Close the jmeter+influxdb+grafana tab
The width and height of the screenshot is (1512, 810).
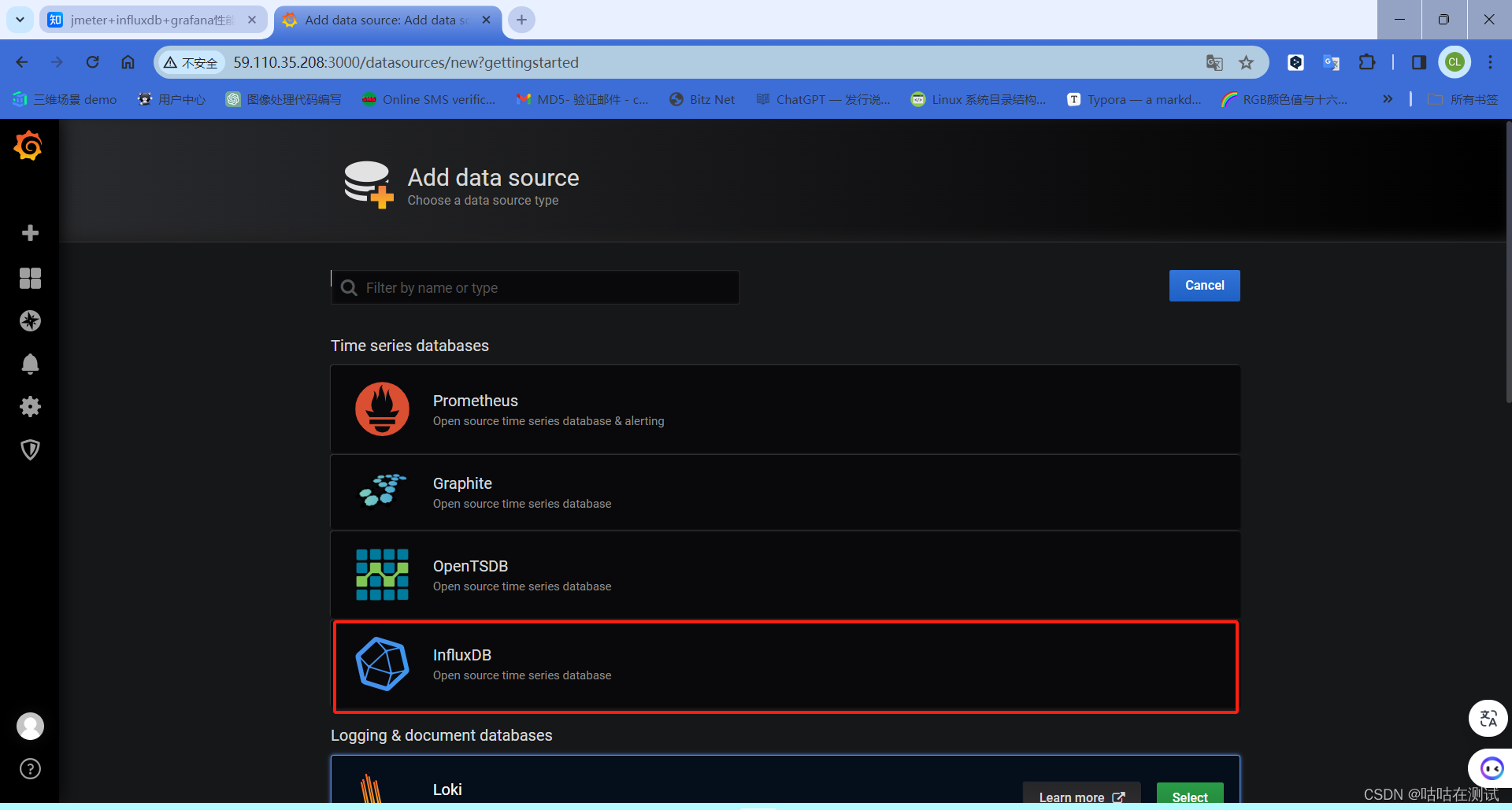pos(252,20)
